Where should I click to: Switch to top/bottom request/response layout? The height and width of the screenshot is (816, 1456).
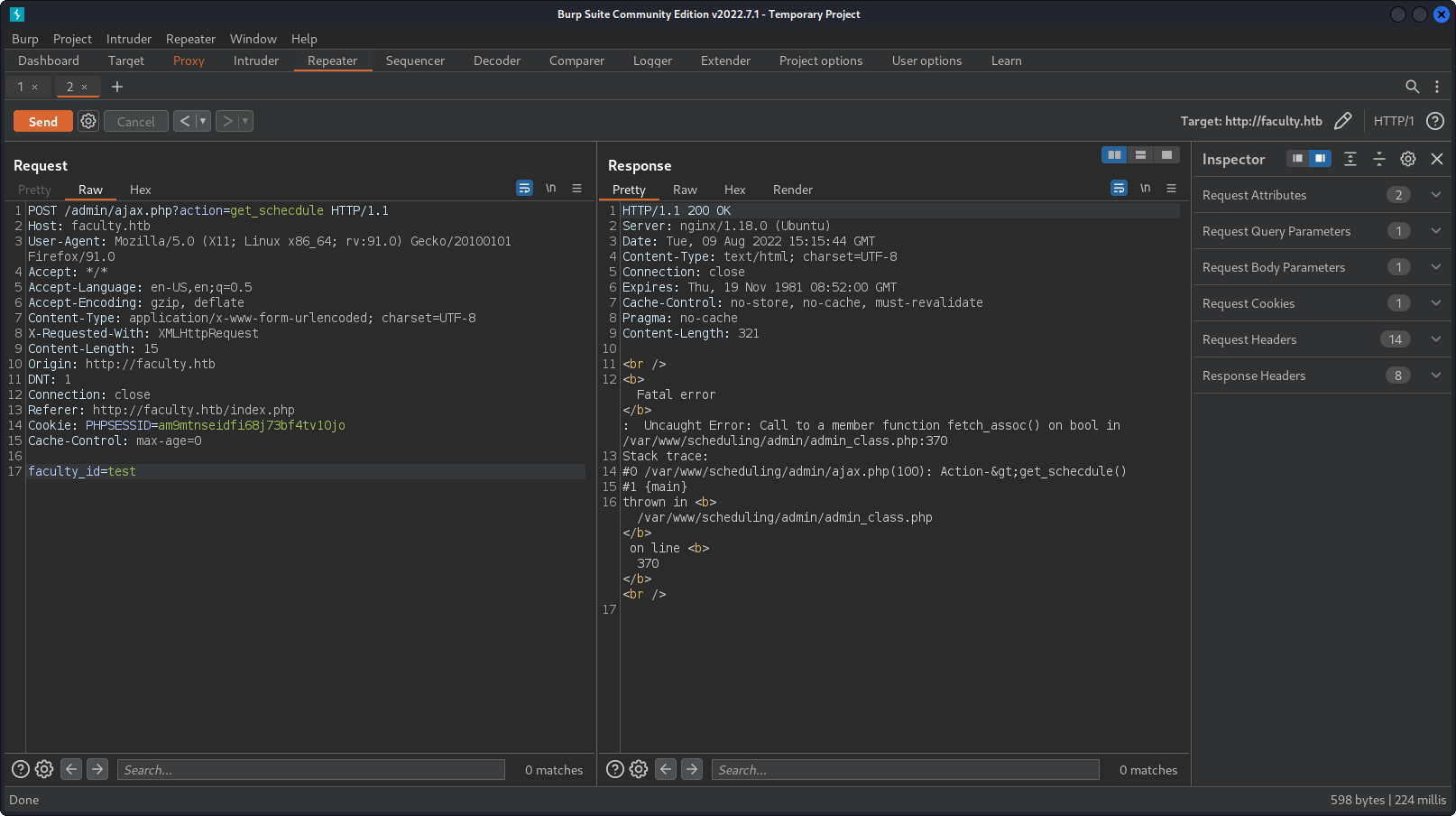click(x=1141, y=155)
